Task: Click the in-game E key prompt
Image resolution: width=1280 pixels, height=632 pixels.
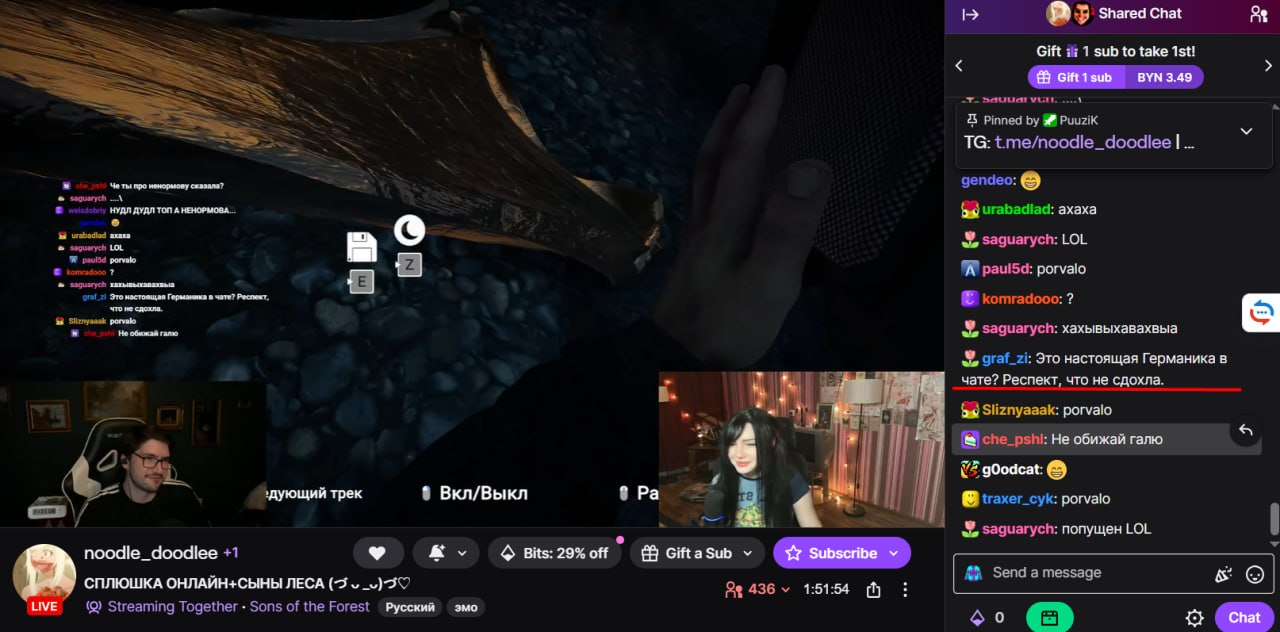Action: pos(361,282)
